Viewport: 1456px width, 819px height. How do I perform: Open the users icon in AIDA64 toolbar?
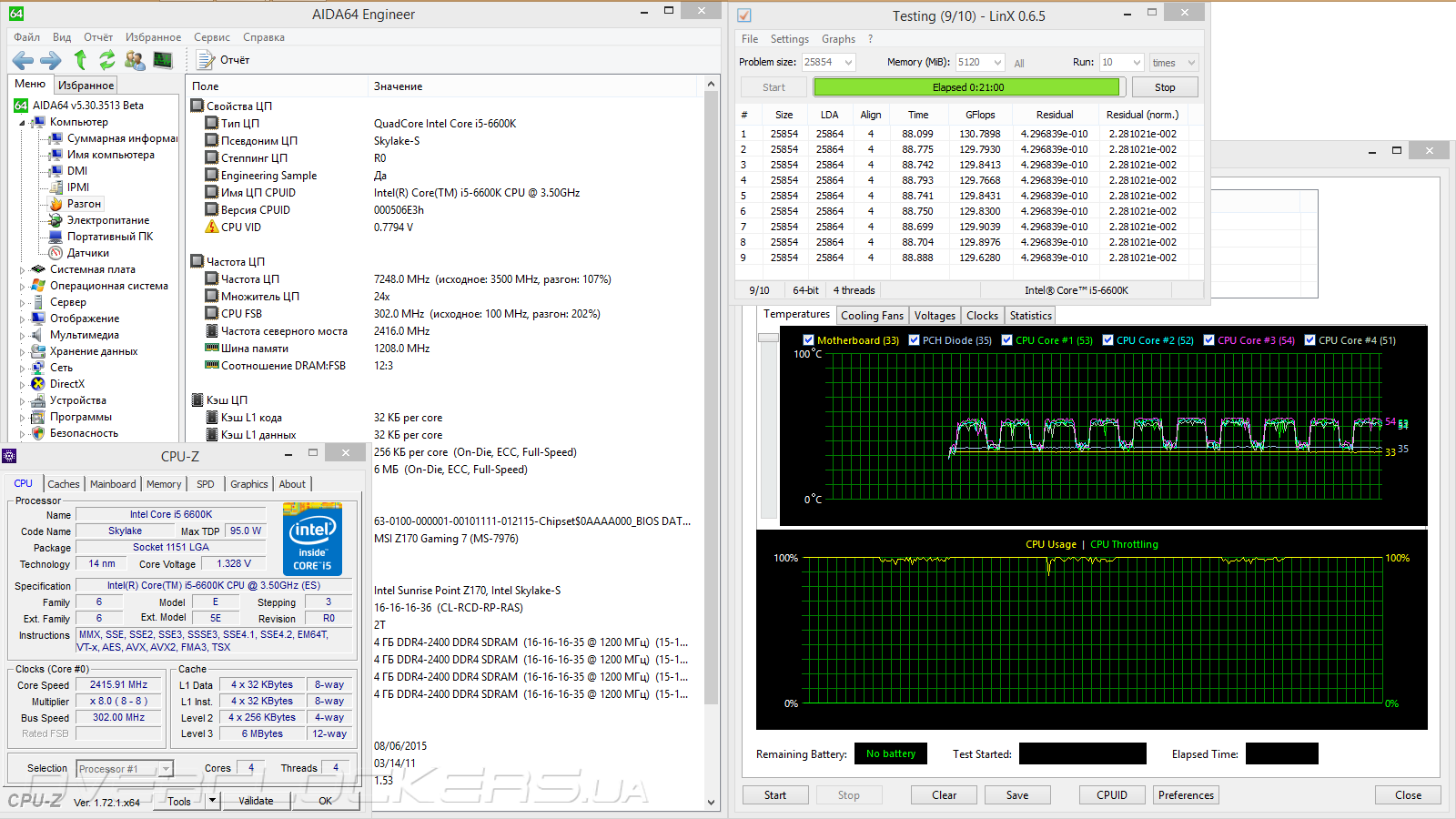135,60
